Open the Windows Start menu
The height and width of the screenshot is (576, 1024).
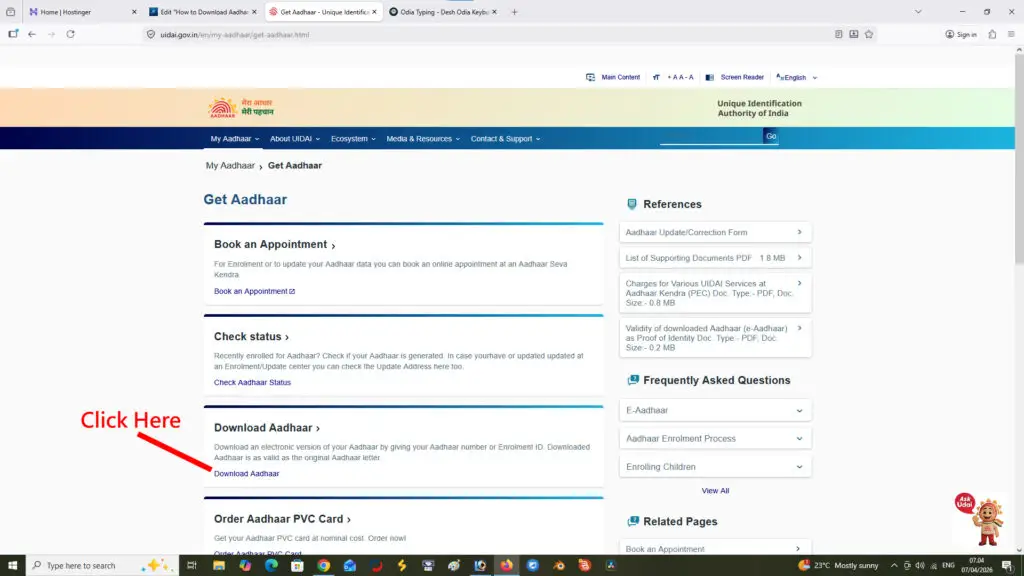pyautogui.click(x=10, y=565)
